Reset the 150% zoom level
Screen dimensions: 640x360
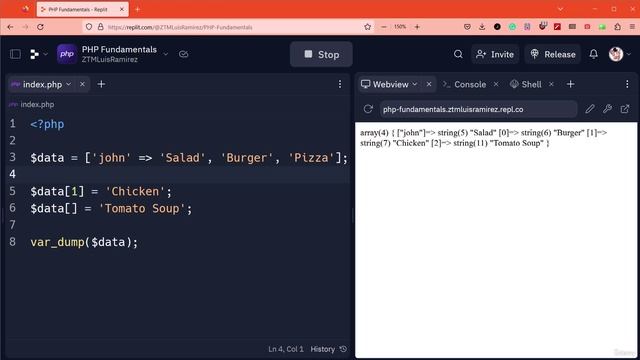pyautogui.click(x=400, y=27)
